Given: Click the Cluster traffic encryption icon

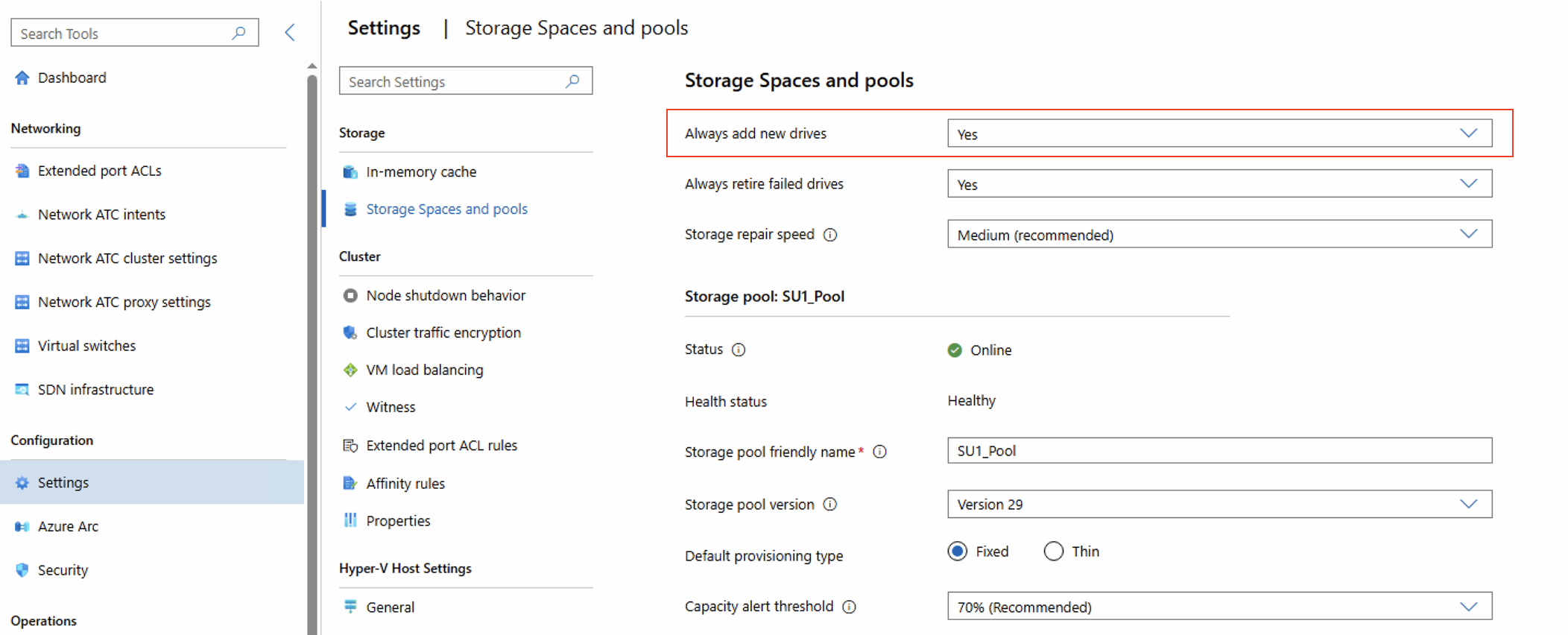Looking at the screenshot, I should click(350, 332).
